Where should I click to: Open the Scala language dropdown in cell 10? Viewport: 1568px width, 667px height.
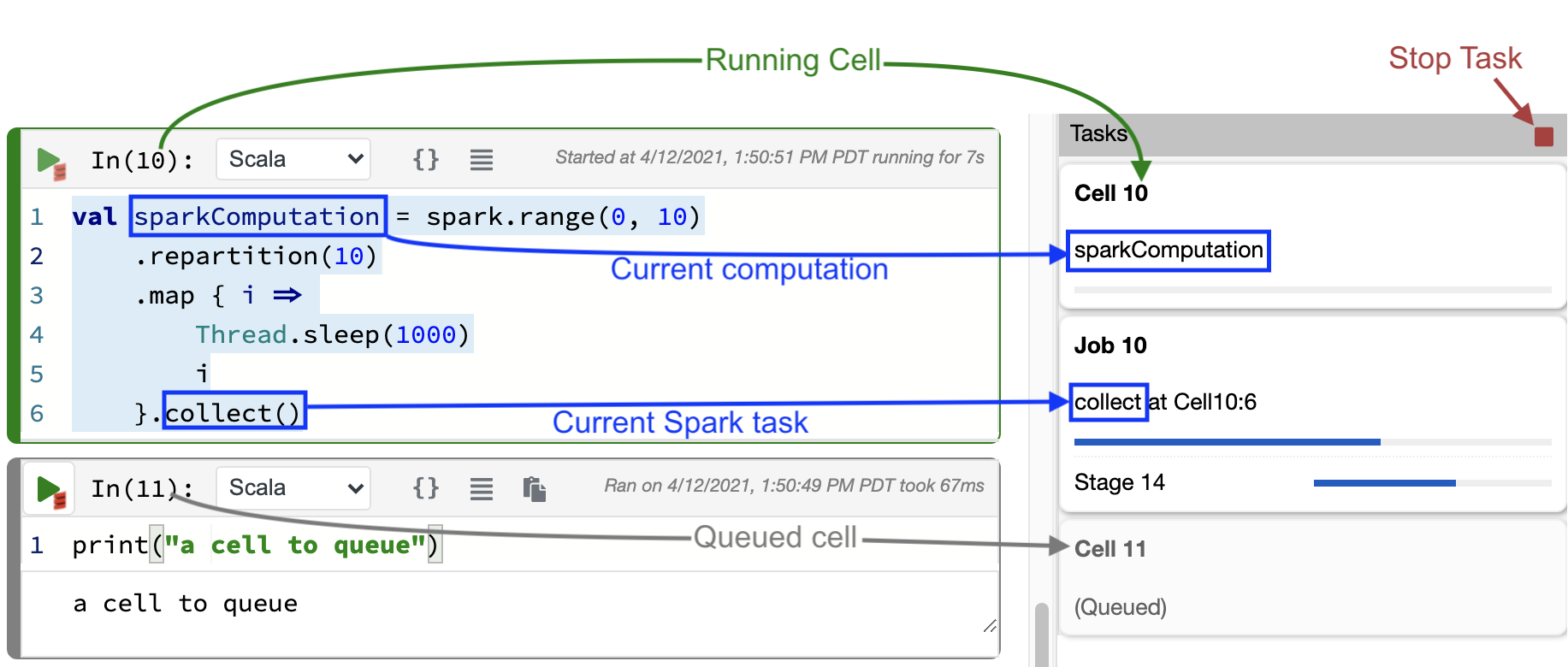coord(293,158)
